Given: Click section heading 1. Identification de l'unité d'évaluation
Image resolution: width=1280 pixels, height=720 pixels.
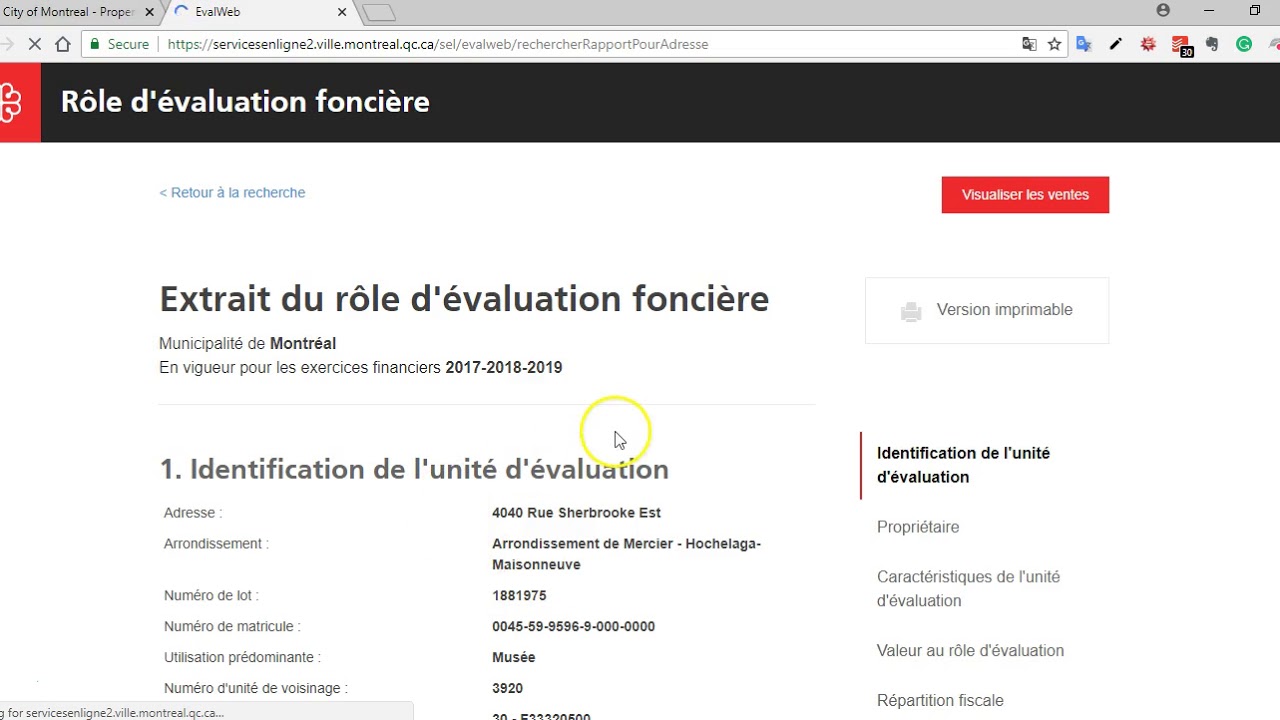Looking at the screenshot, I should coord(414,469).
